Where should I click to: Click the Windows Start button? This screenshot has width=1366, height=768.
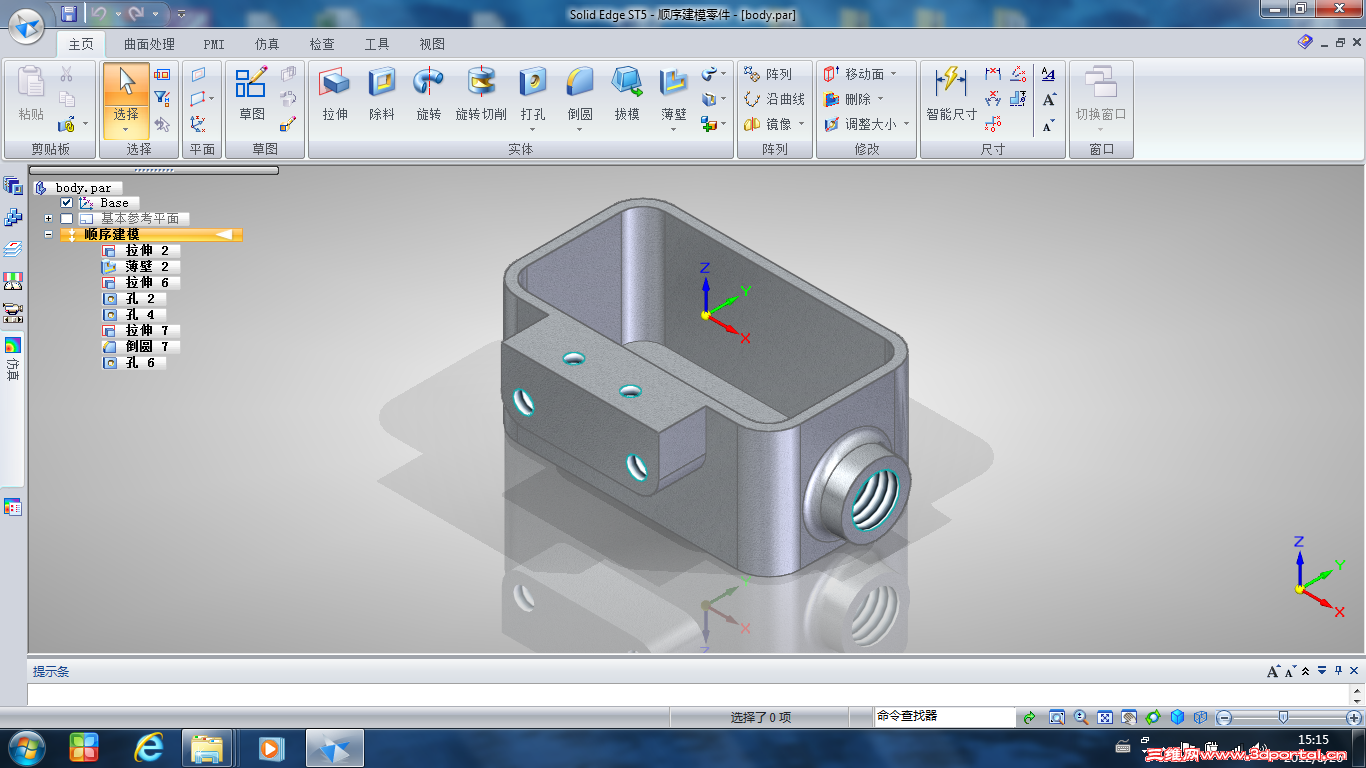coord(26,747)
